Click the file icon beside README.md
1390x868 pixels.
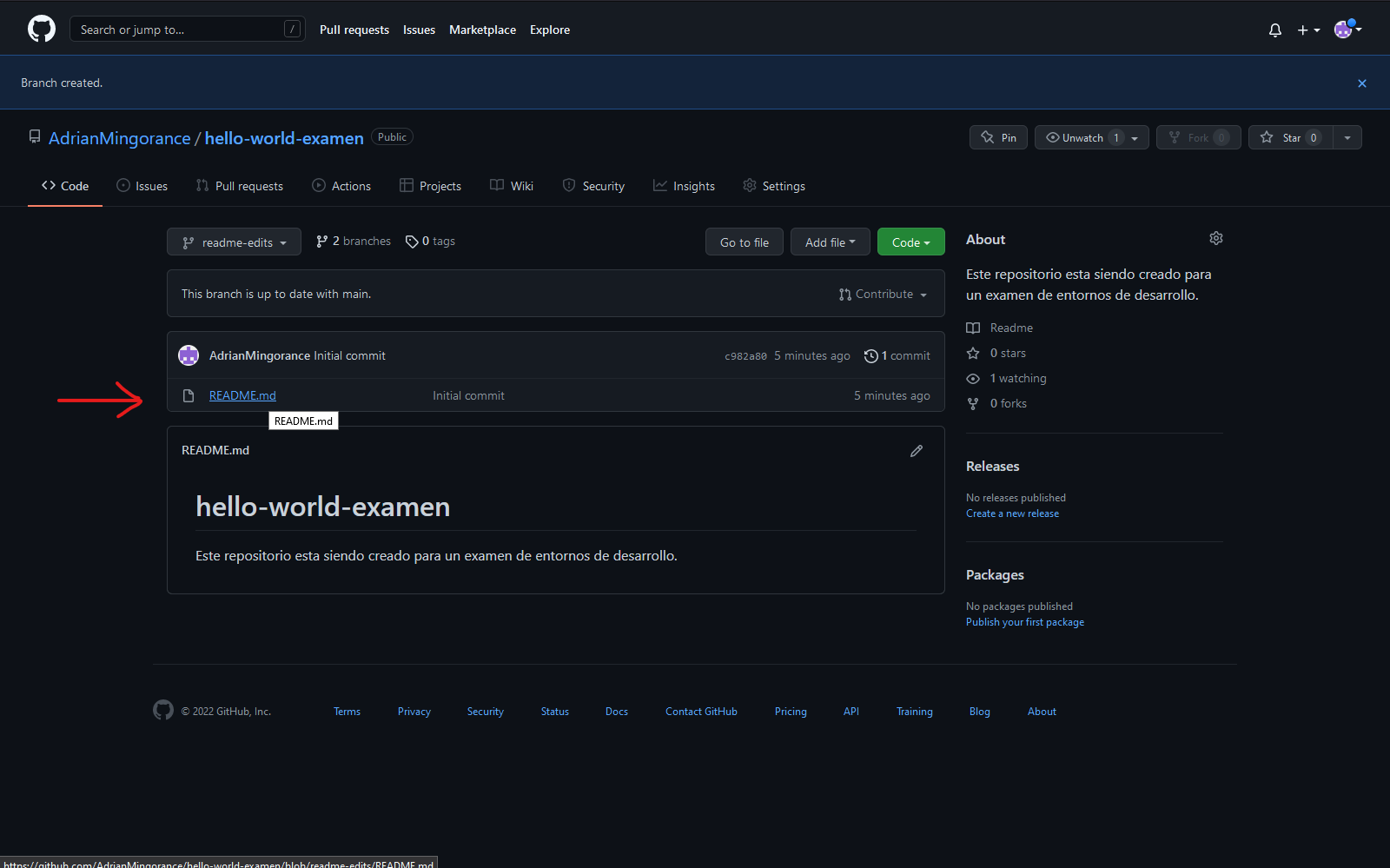(x=189, y=395)
